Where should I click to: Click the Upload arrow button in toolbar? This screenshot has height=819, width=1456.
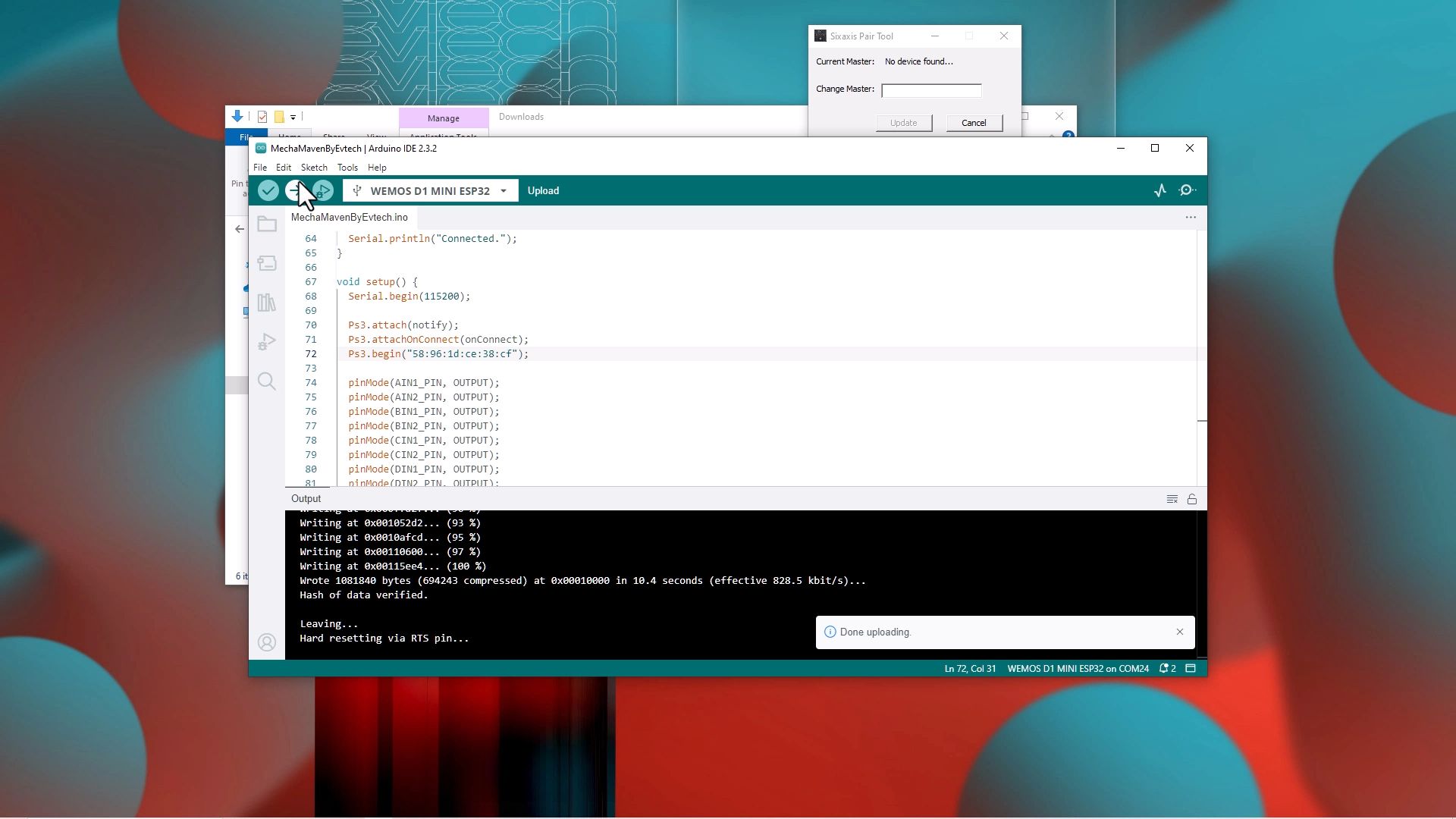[296, 190]
